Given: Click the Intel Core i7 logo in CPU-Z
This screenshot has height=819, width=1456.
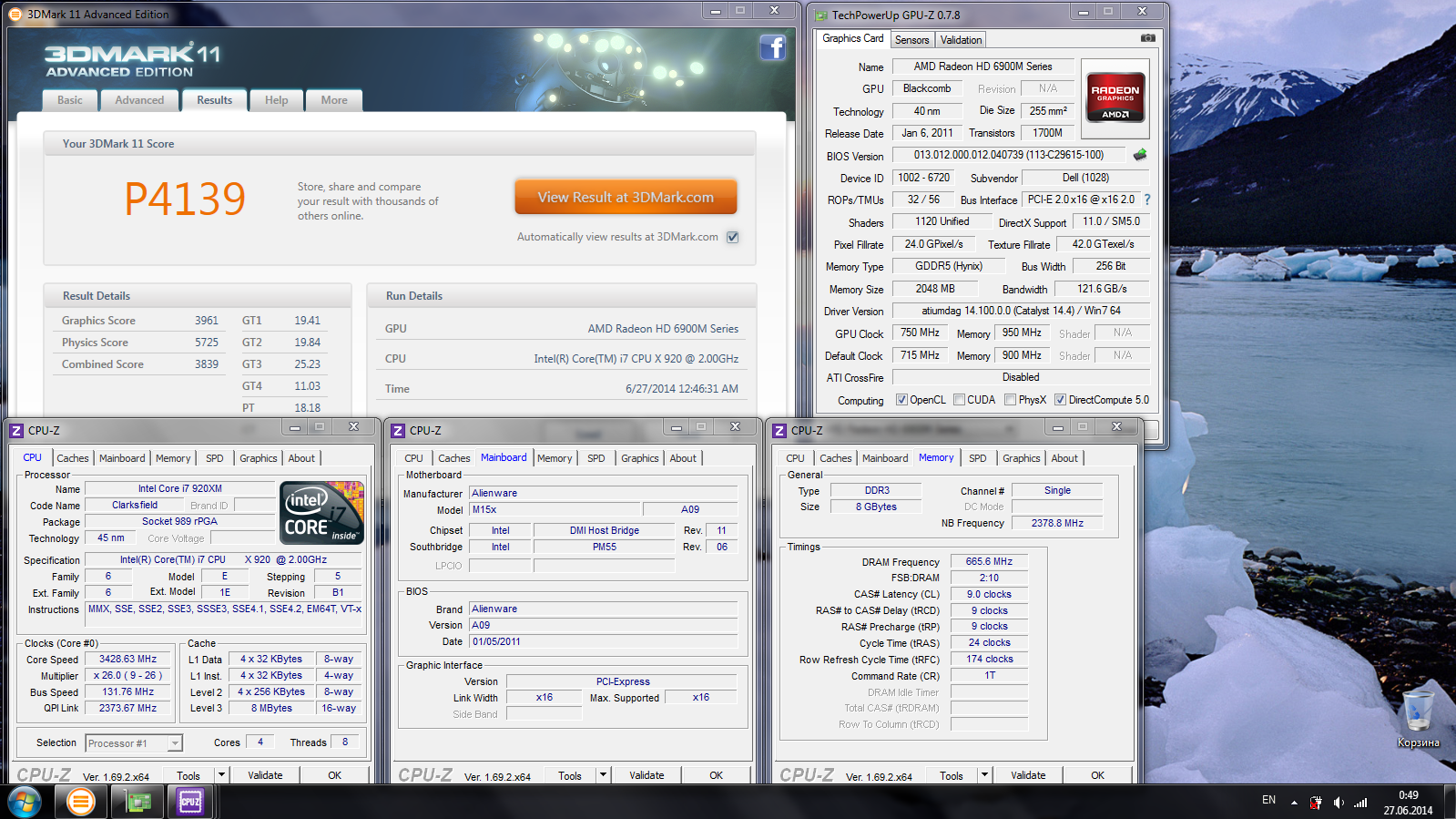Looking at the screenshot, I should coord(322,513).
